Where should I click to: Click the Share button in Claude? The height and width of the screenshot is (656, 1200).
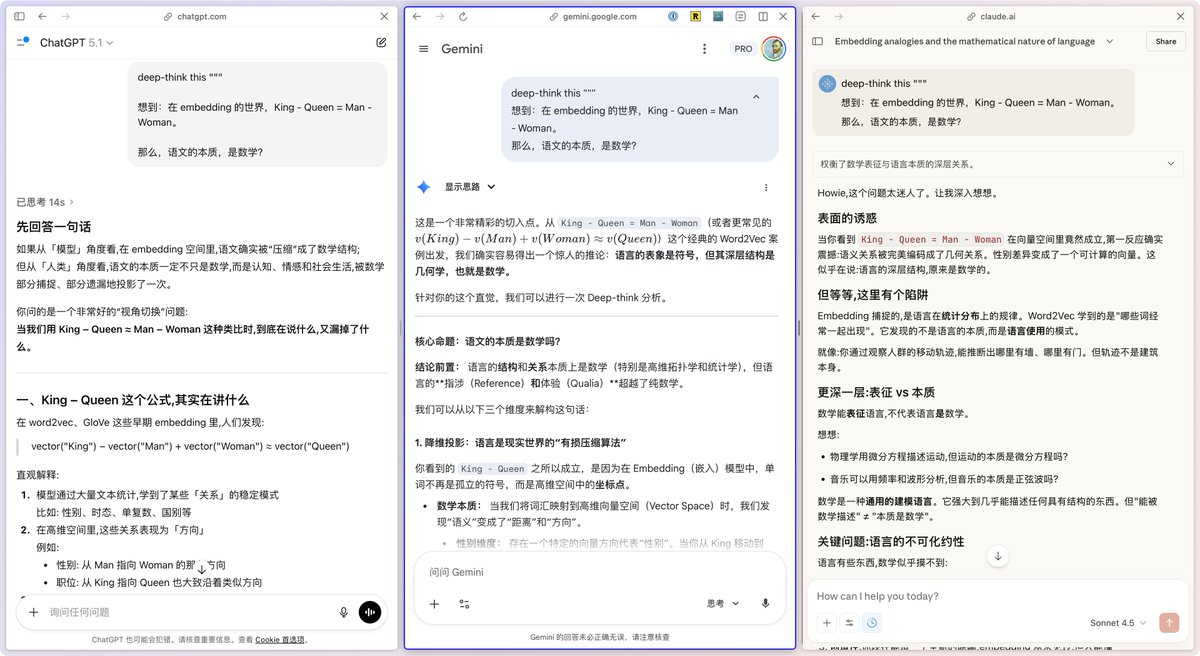click(x=1165, y=42)
